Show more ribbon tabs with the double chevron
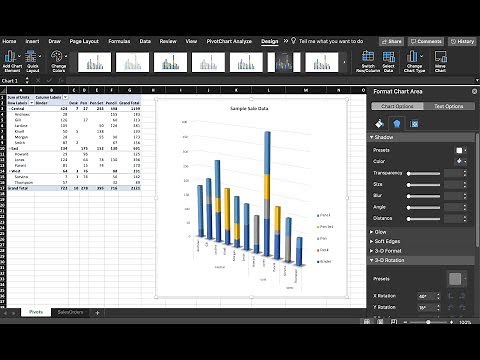The image size is (480, 360). pos(286,41)
